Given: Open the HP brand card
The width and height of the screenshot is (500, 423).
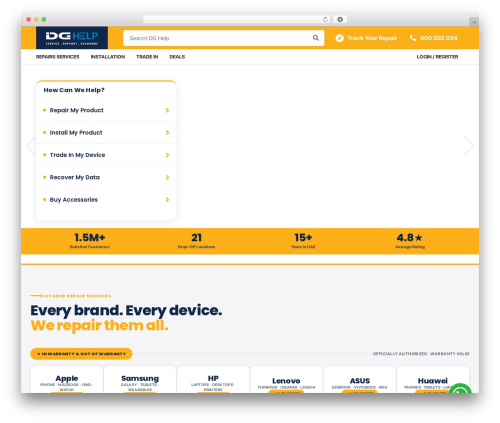Looking at the screenshot, I should pyautogui.click(x=213, y=380).
